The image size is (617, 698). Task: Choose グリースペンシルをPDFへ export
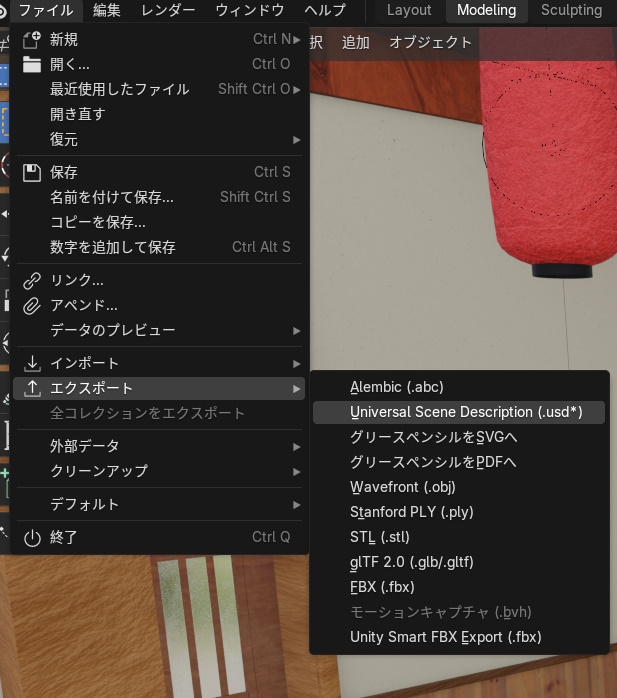[459, 462]
